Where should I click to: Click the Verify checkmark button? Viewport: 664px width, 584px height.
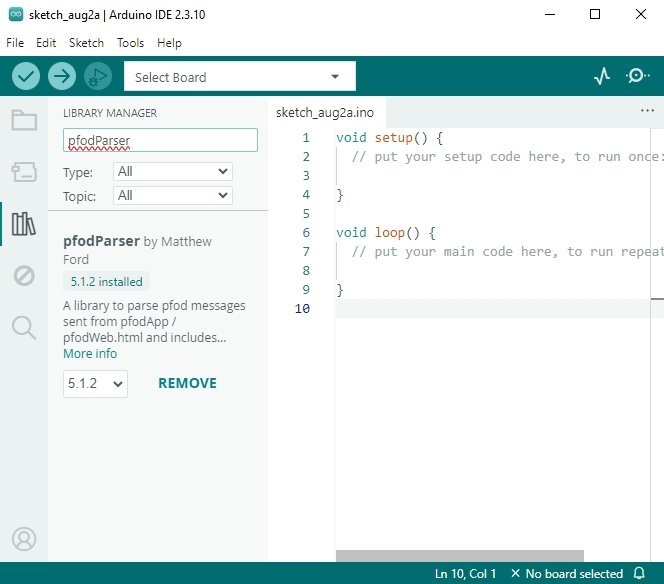(x=26, y=76)
